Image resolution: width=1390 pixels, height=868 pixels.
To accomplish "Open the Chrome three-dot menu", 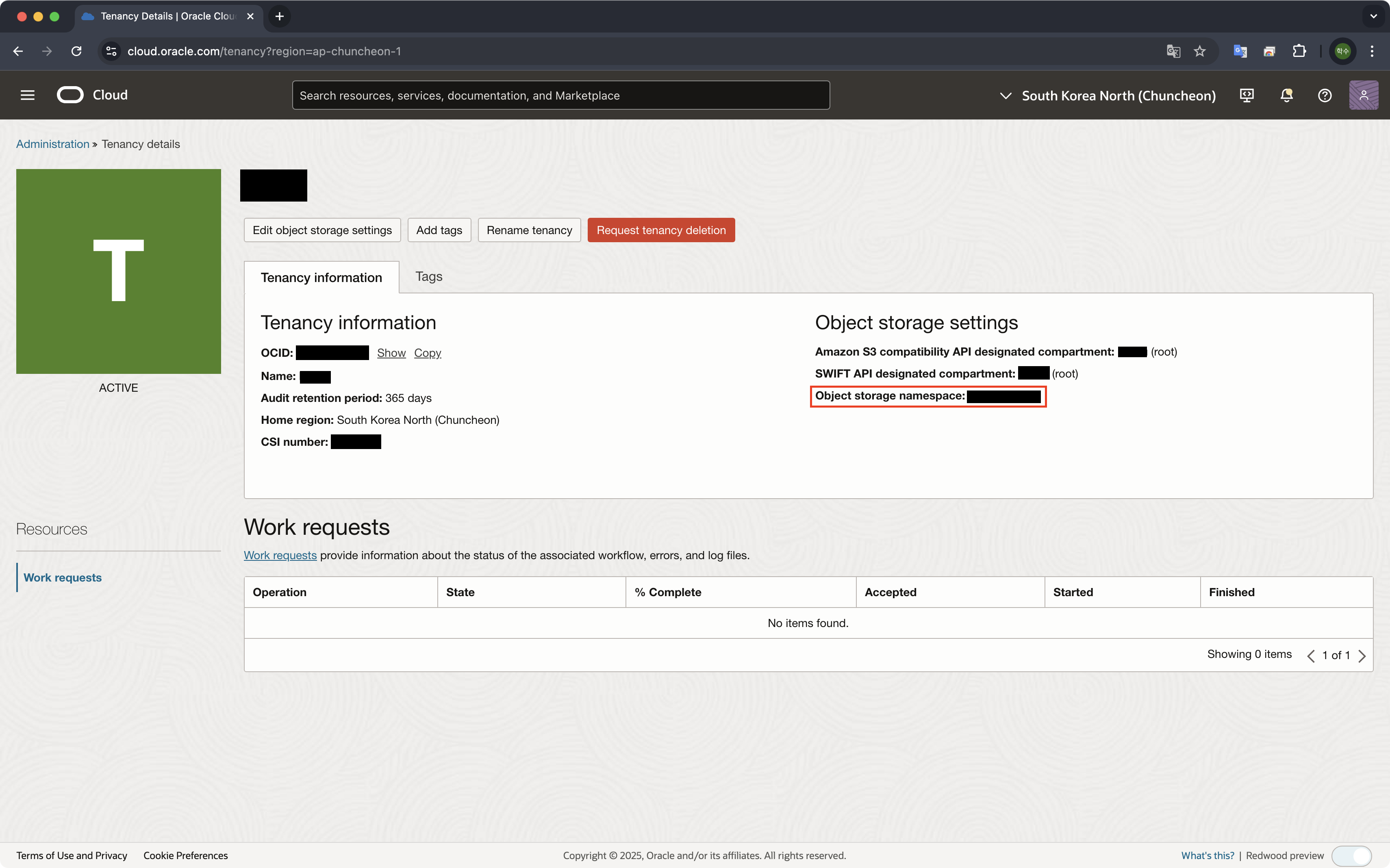I will 1372,51.
